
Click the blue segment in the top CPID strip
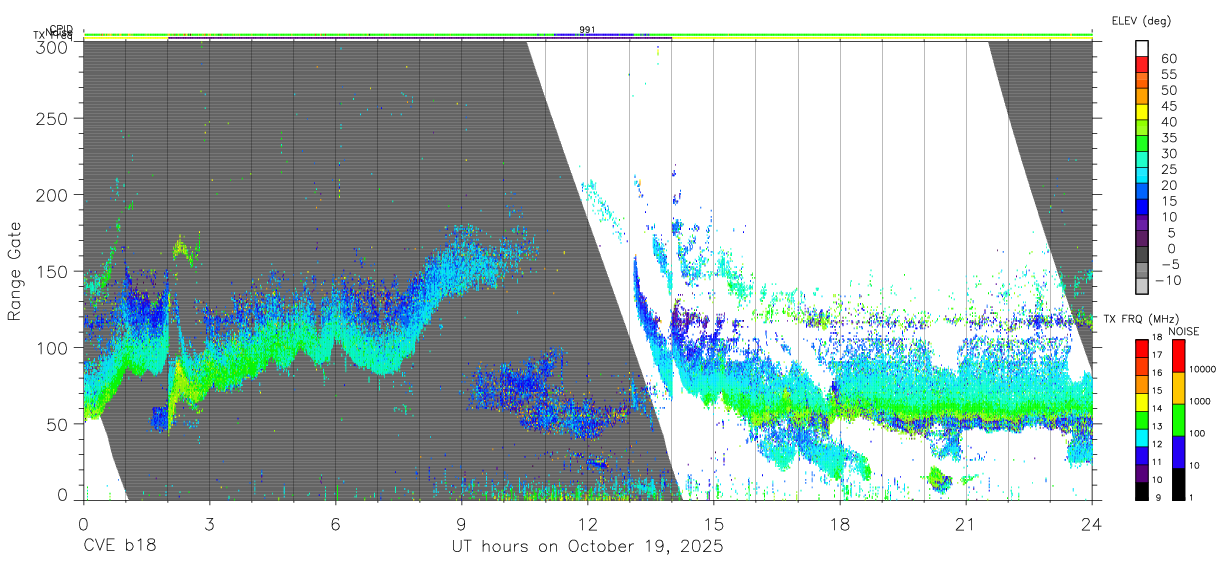(594, 34)
